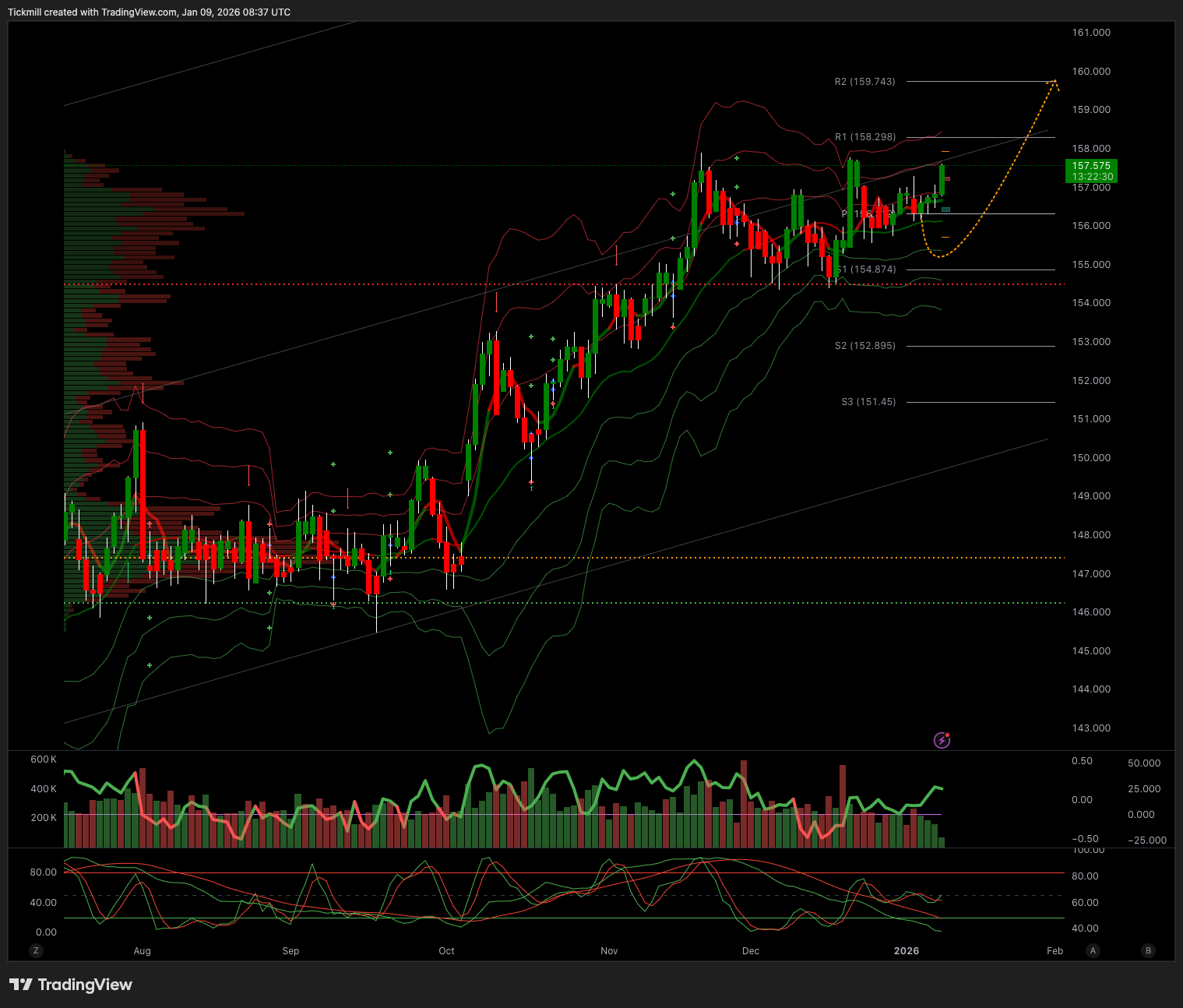Click the 2026 year marker on time axis
Image resolution: width=1183 pixels, height=1008 pixels.
[x=907, y=951]
